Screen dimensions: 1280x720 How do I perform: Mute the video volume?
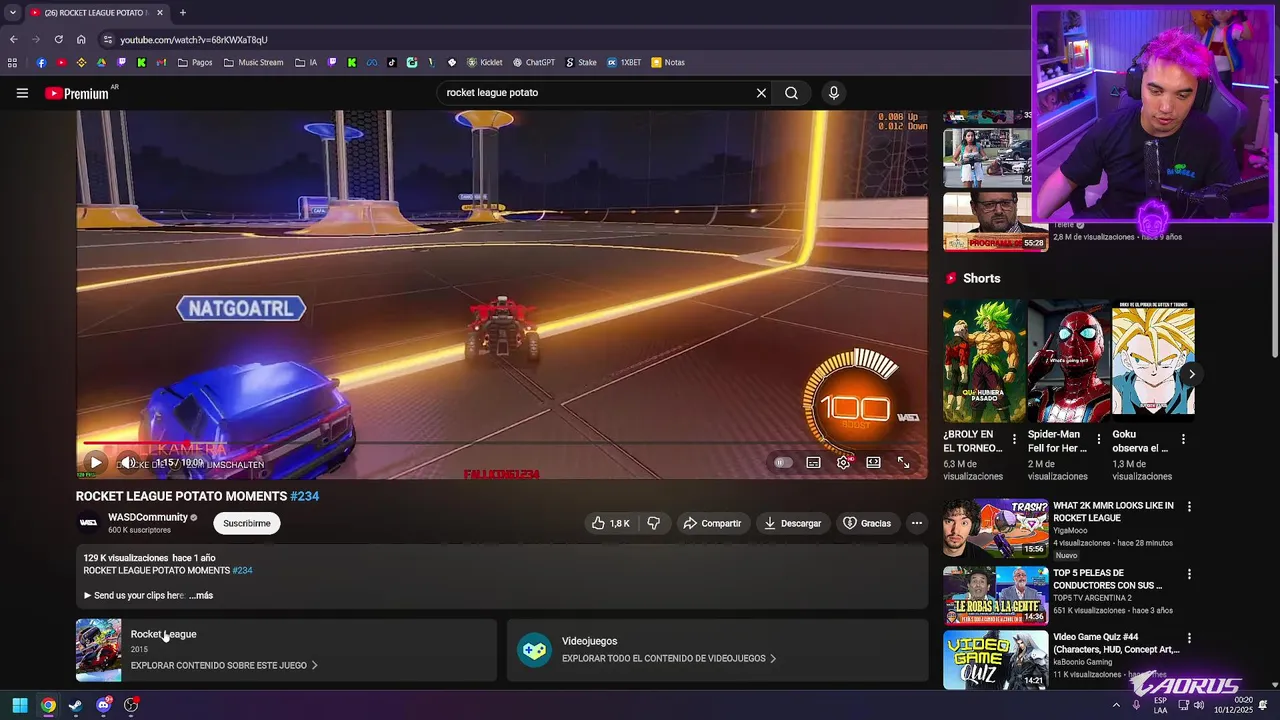coord(128,463)
